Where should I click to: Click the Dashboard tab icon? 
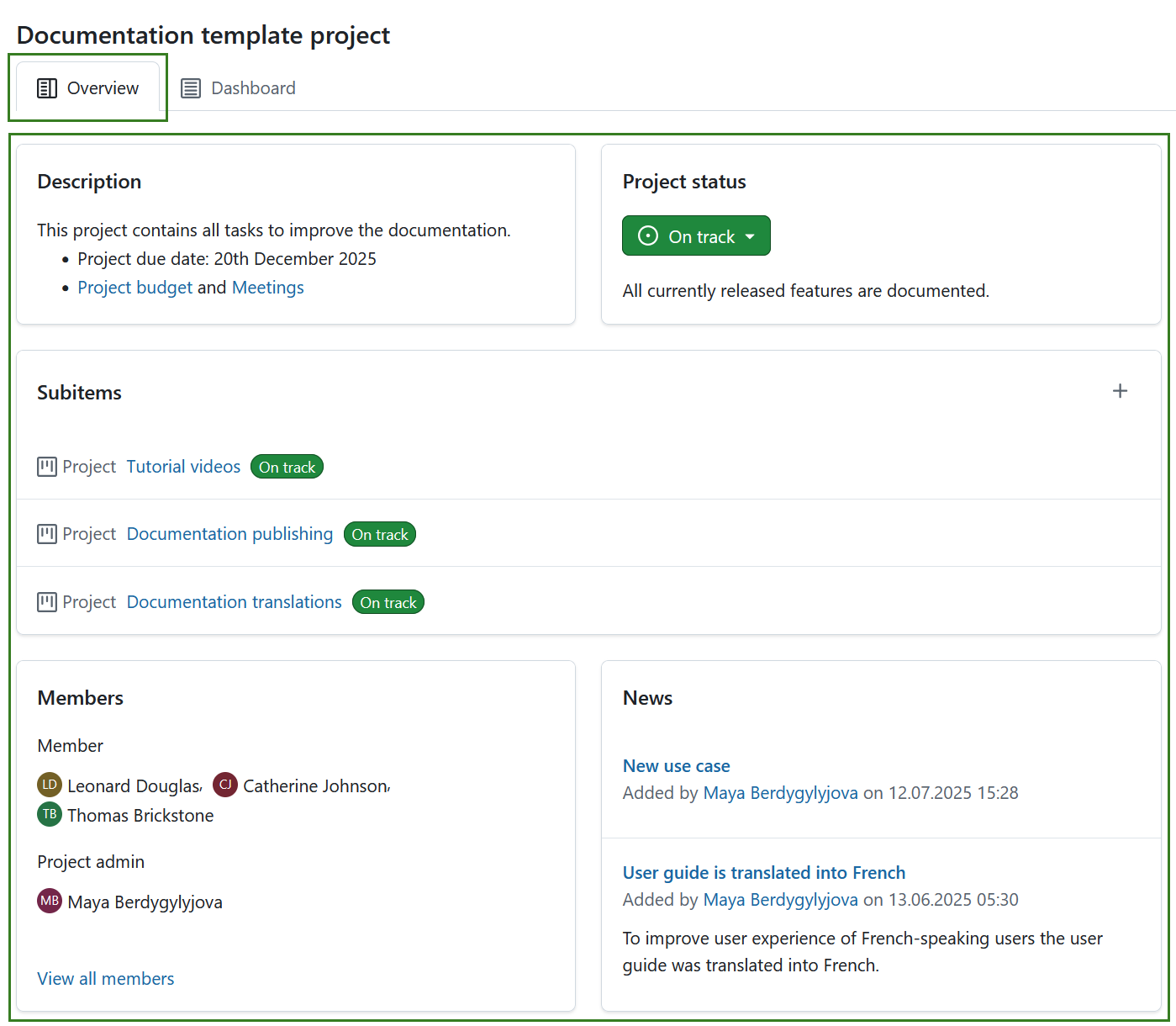pos(190,87)
